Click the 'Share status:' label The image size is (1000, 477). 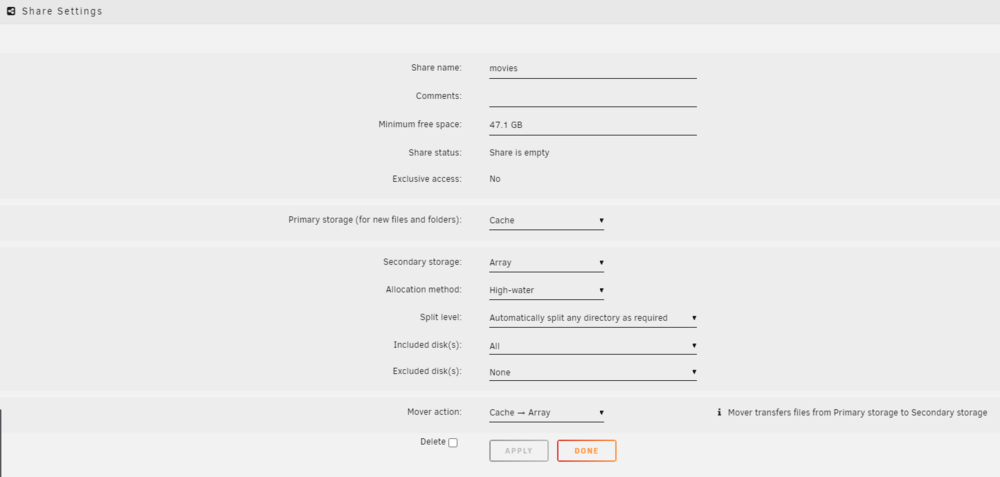coord(435,153)
